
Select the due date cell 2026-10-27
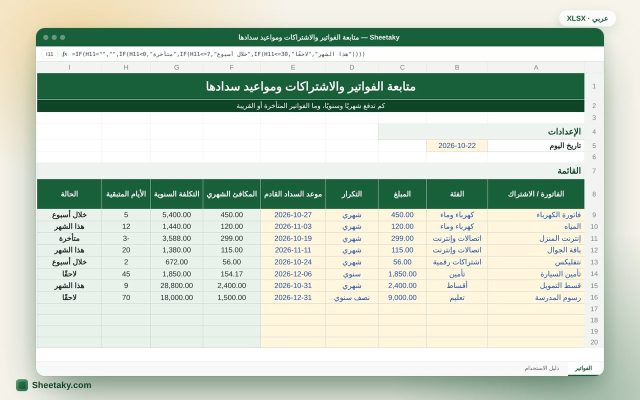pos(293,215)
